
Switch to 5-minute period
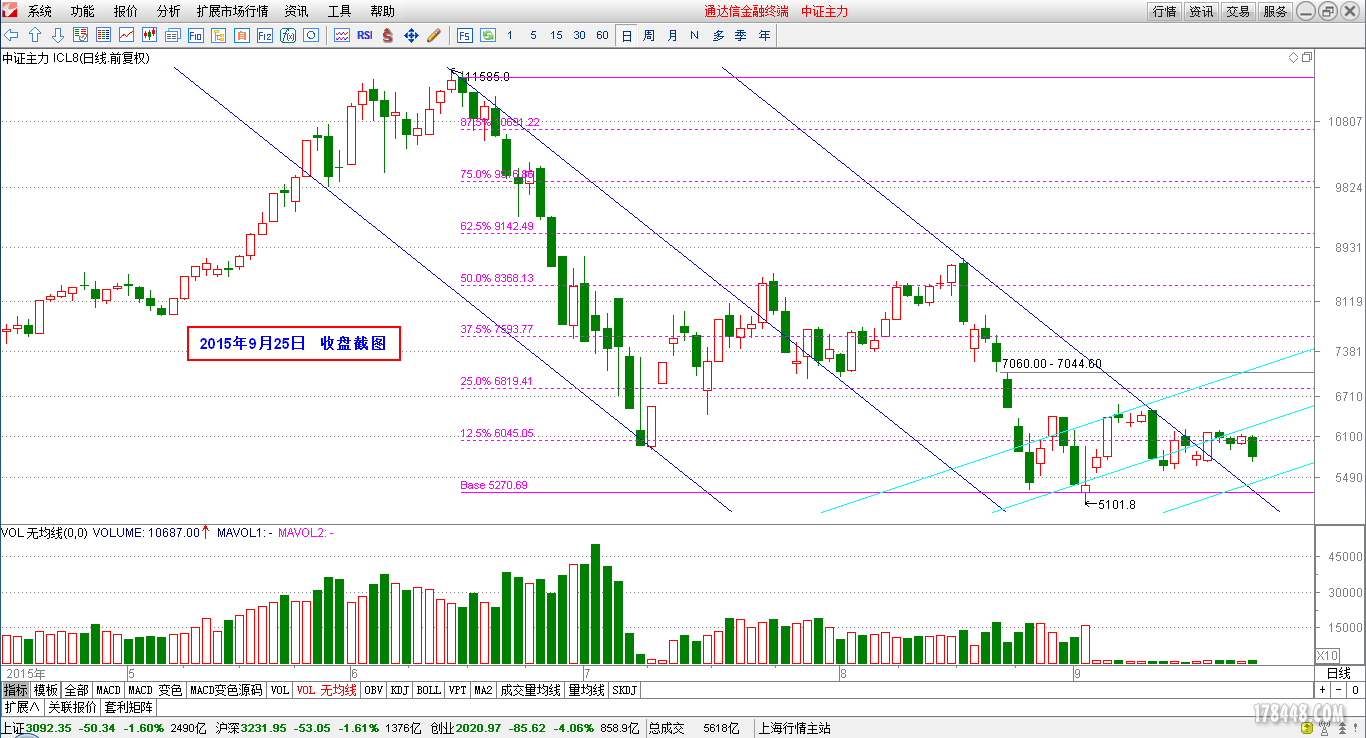(x=533, y=35)
